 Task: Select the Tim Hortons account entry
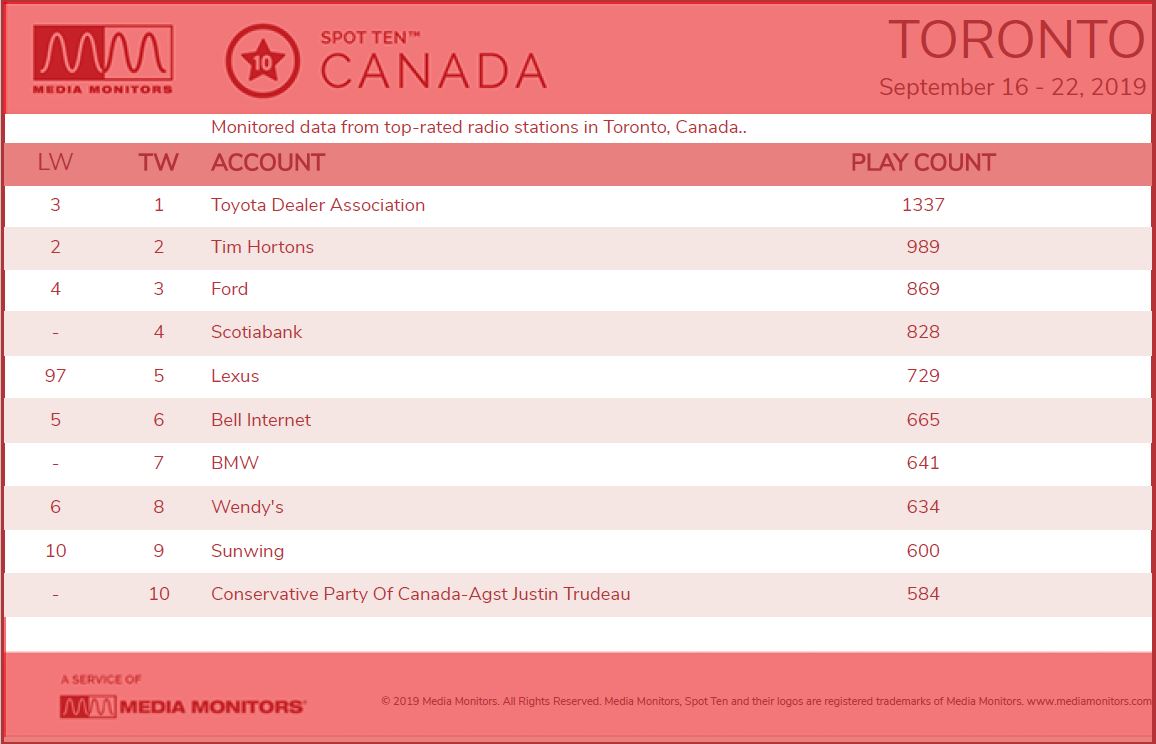[262, 247]
